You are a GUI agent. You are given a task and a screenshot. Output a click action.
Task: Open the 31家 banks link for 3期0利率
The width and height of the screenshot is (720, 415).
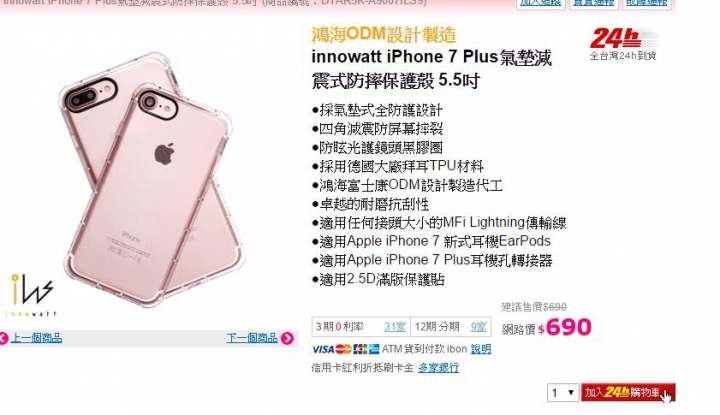pos(395,327)
